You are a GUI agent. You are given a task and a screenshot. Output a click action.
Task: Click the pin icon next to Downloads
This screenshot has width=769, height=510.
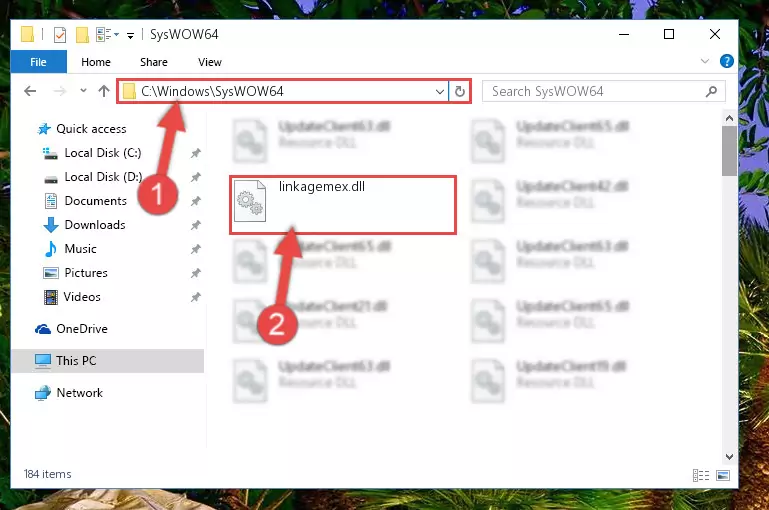click(195, 225)
